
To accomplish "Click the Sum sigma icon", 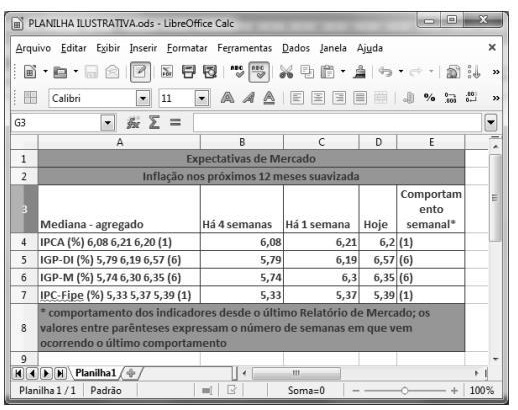I will coord(154,122).
